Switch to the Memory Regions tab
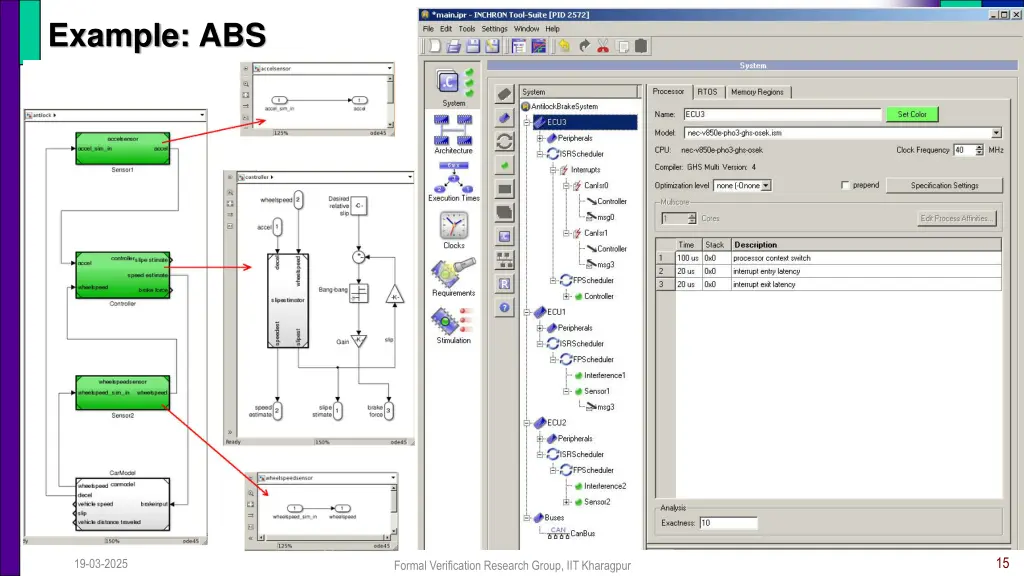1024x576 pixels. (757, 92)
